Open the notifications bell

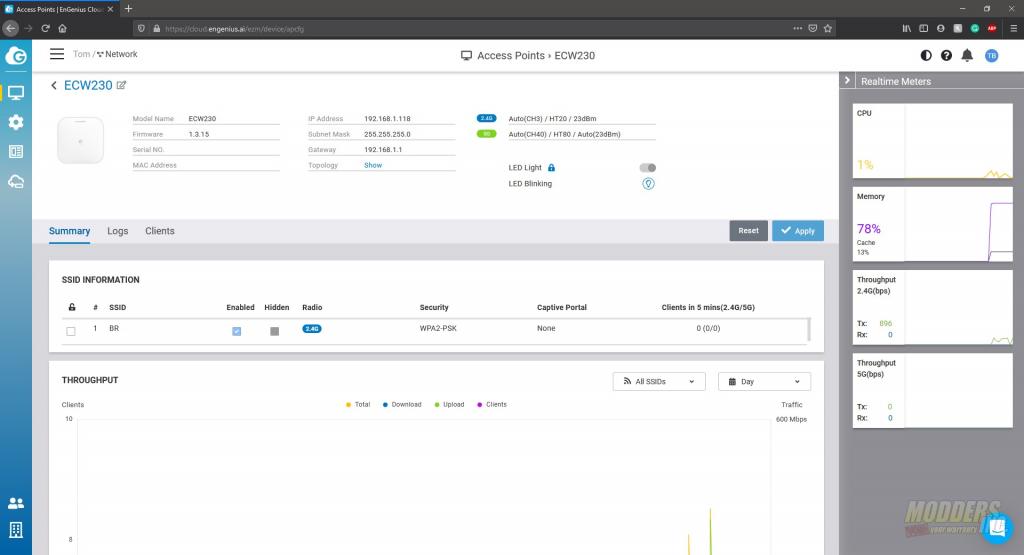coord(967,56)
